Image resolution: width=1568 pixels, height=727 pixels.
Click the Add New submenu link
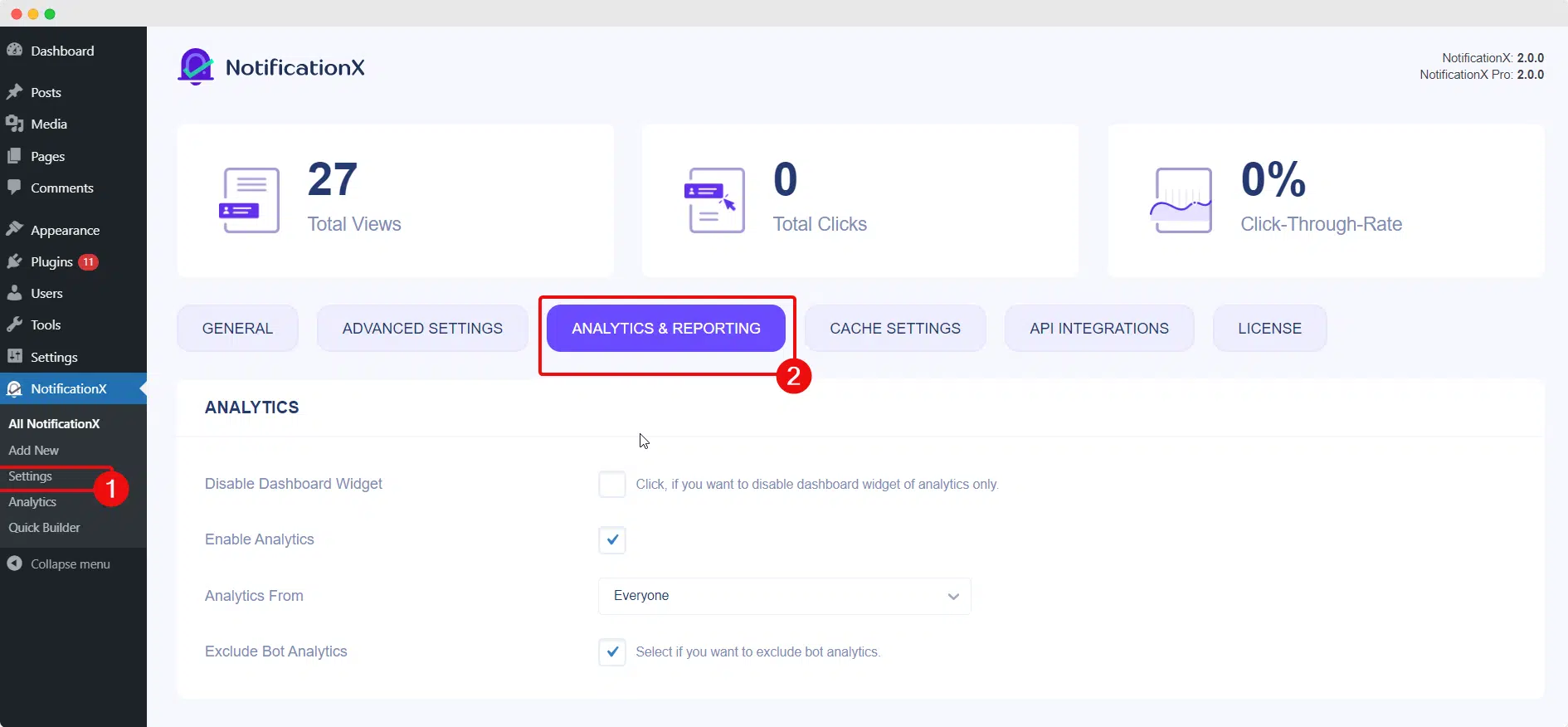(33, 451)
